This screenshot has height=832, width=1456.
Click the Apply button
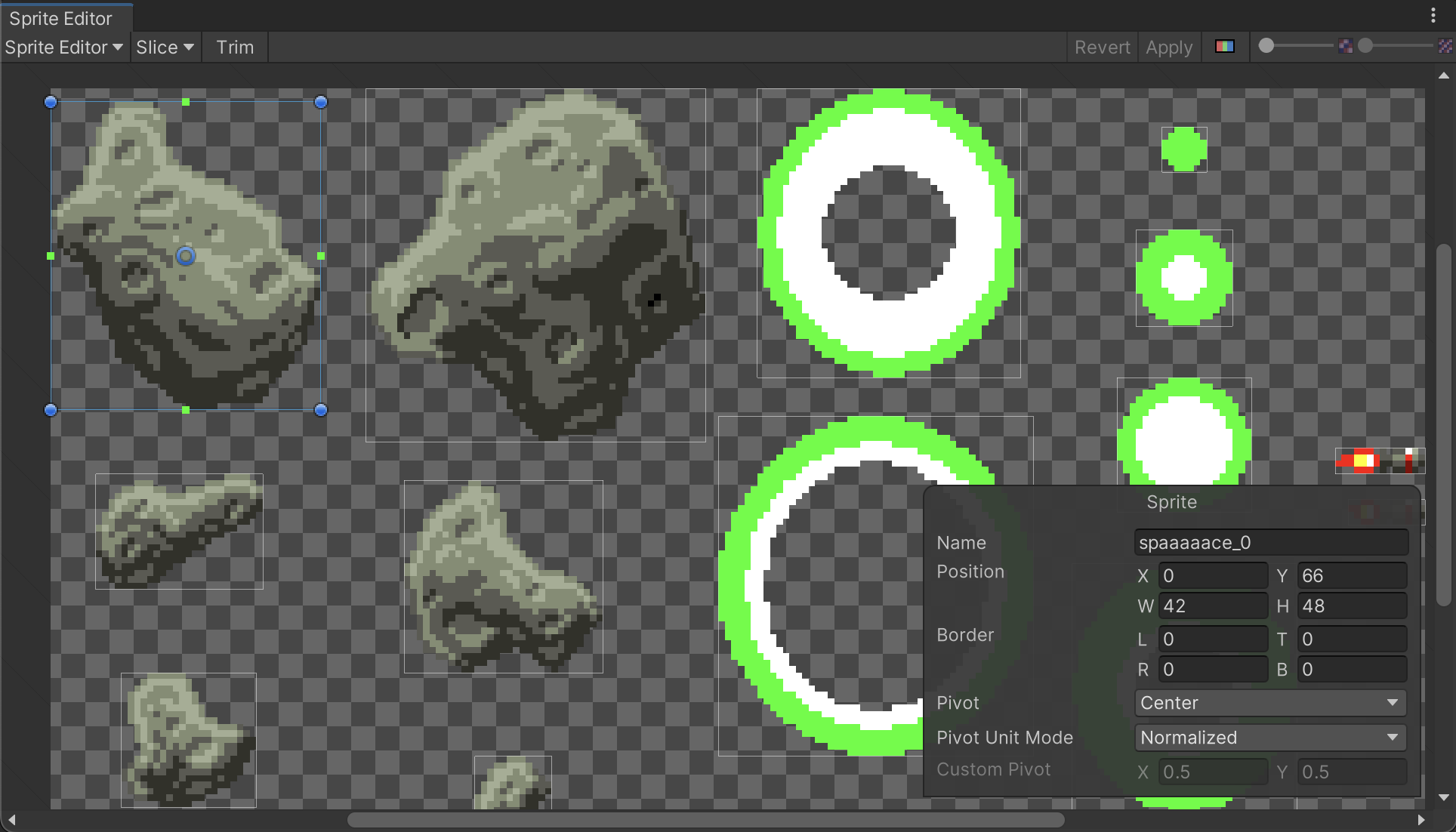1168,48
